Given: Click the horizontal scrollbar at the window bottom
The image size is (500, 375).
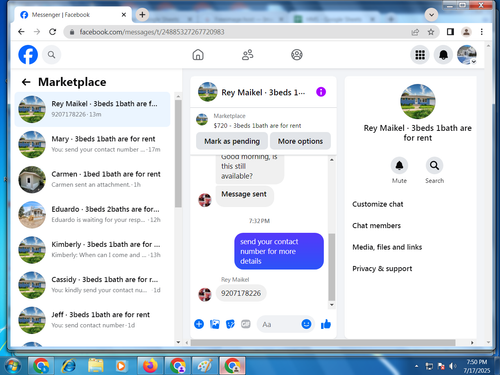Looking at the screenshot, I should 323,343.
